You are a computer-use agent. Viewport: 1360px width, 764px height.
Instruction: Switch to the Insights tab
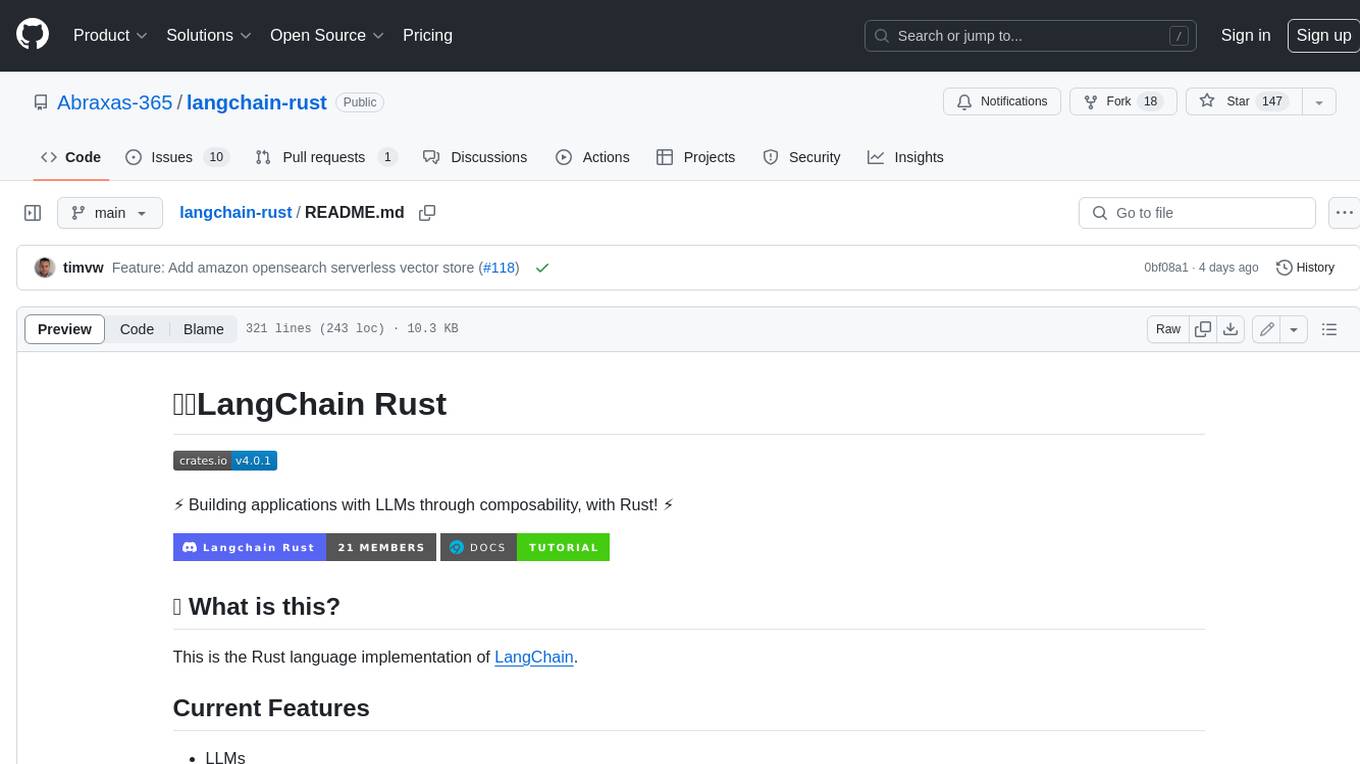pyautogui.click(x=905, y=157)
